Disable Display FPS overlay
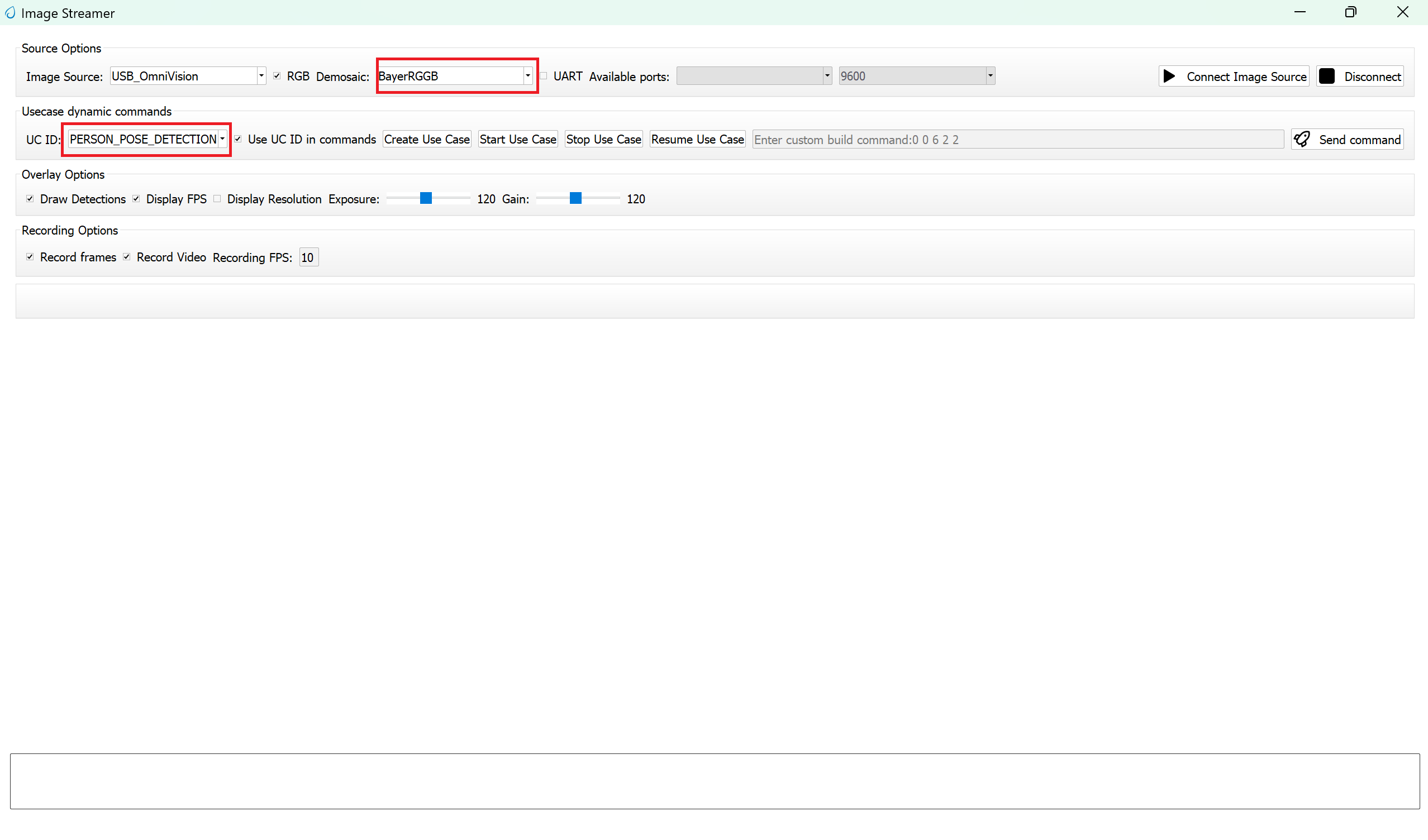Screen dimensions: 1428x840 pos(136,198)
